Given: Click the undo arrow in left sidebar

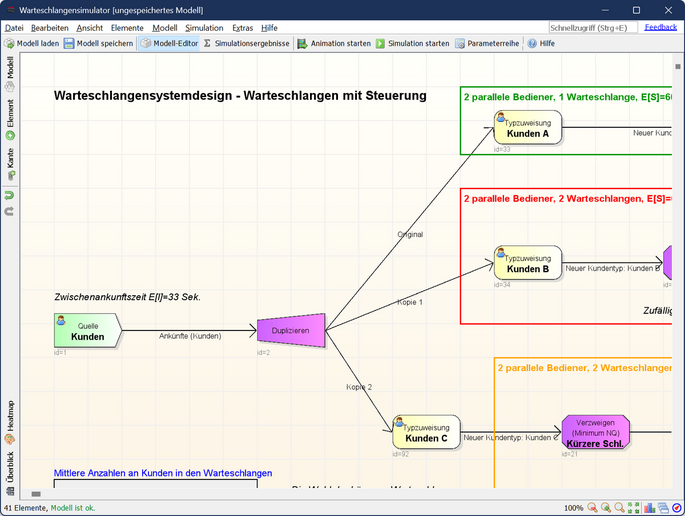Looking at the screenshot, I should 10,195.
